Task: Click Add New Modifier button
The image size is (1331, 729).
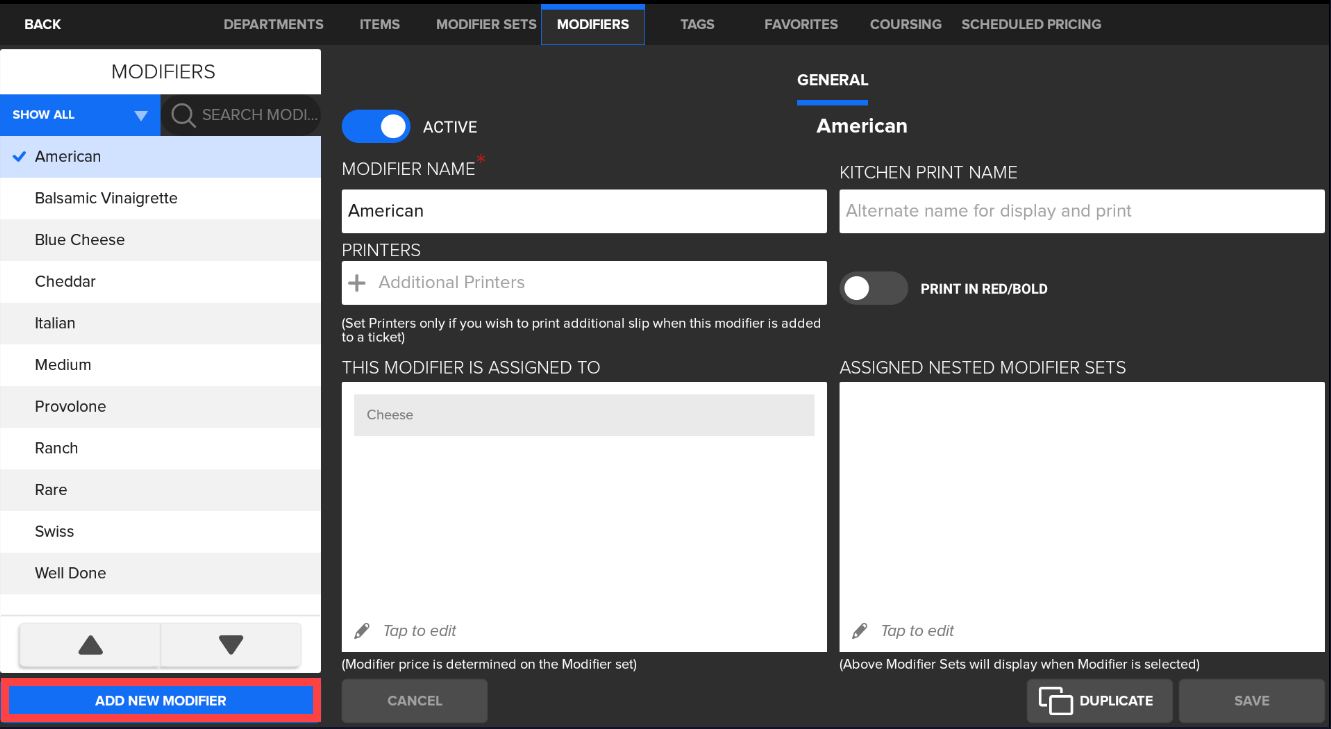Action: click(x=161, y=701)
